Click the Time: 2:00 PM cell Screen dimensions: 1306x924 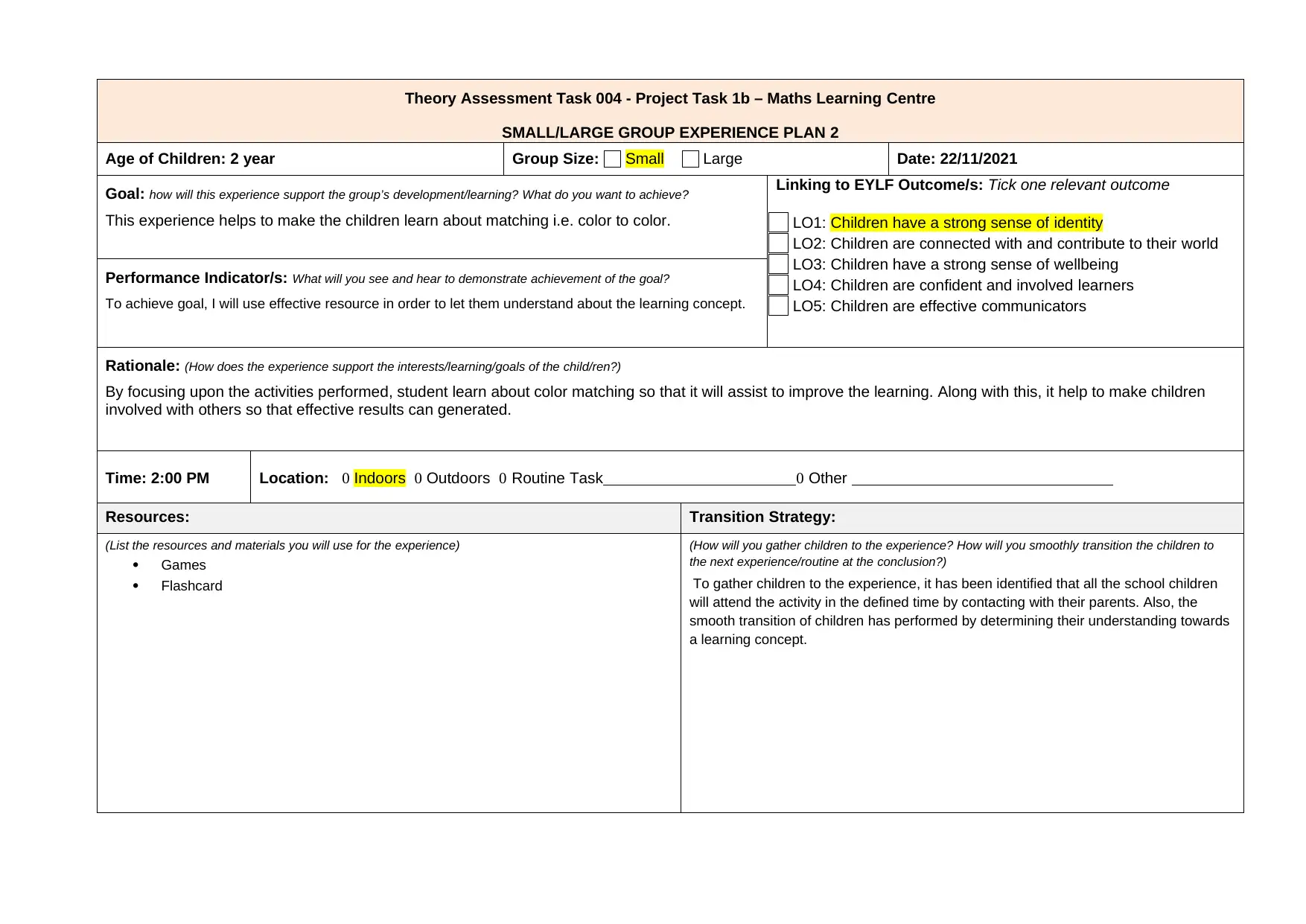point(173,477)
